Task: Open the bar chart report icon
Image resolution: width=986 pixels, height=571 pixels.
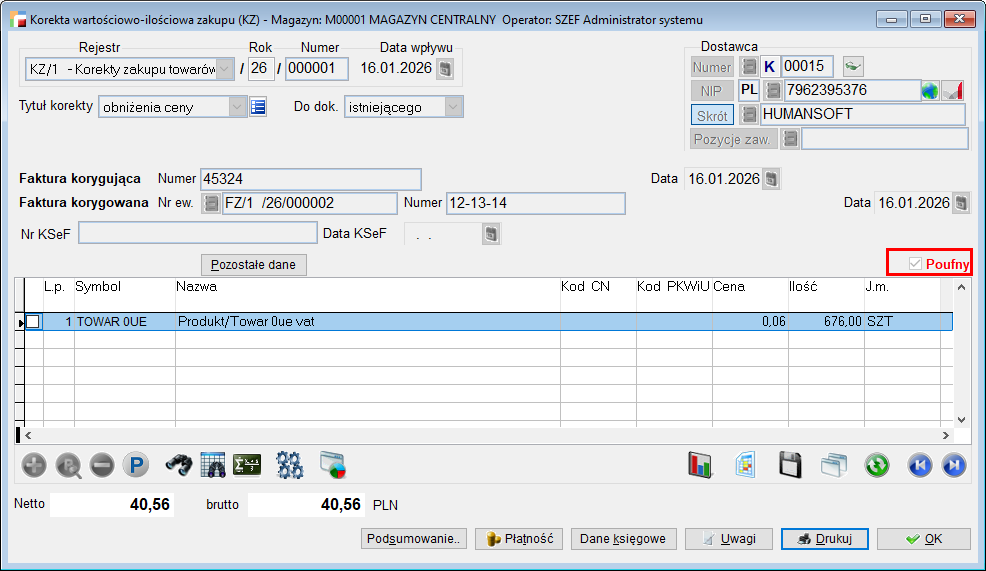Action: pyautogui.click(x=699, y=464)
